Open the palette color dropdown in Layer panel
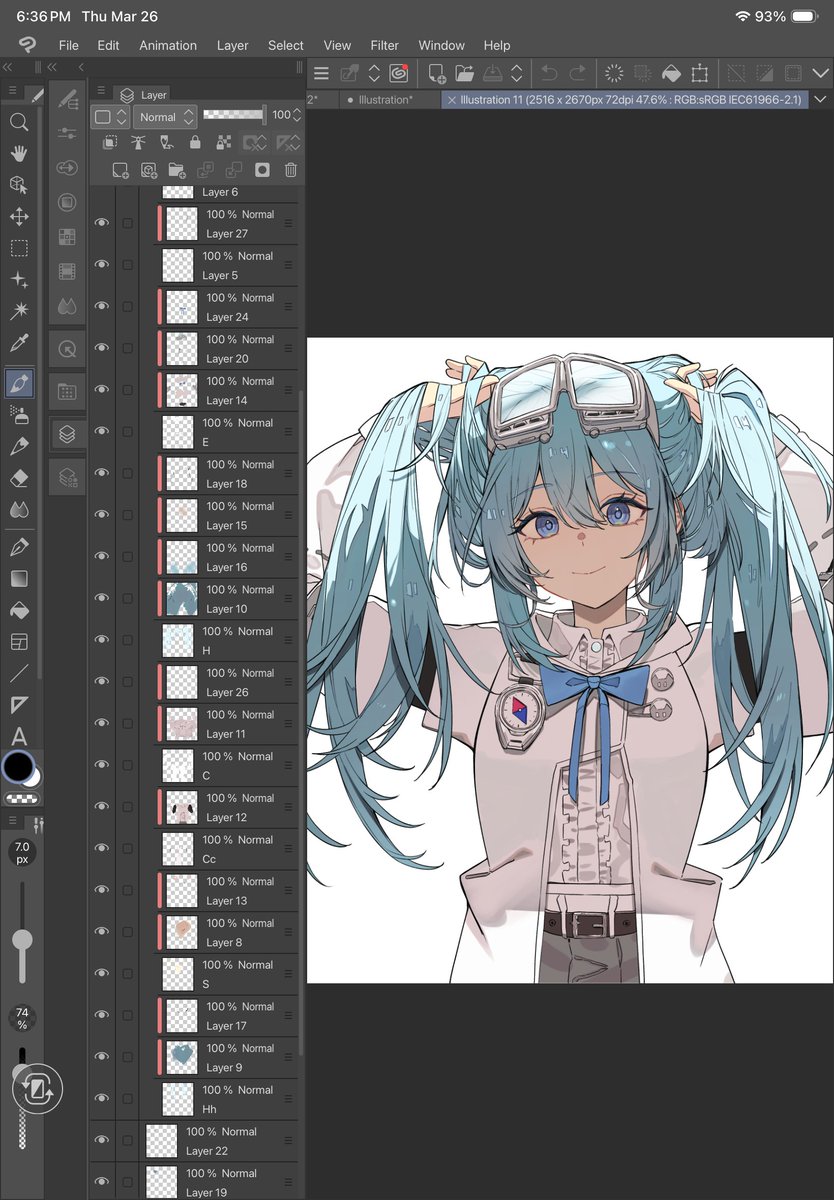The width and height of the screenshot is (834, 1200). (110, 117)
